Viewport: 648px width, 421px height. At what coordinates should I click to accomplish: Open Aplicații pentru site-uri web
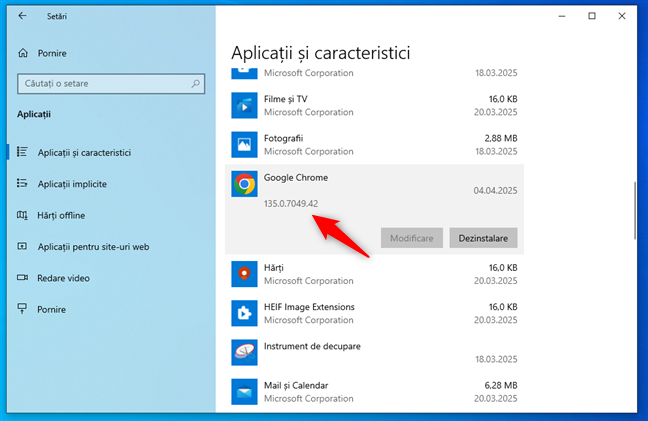[93, 247]
